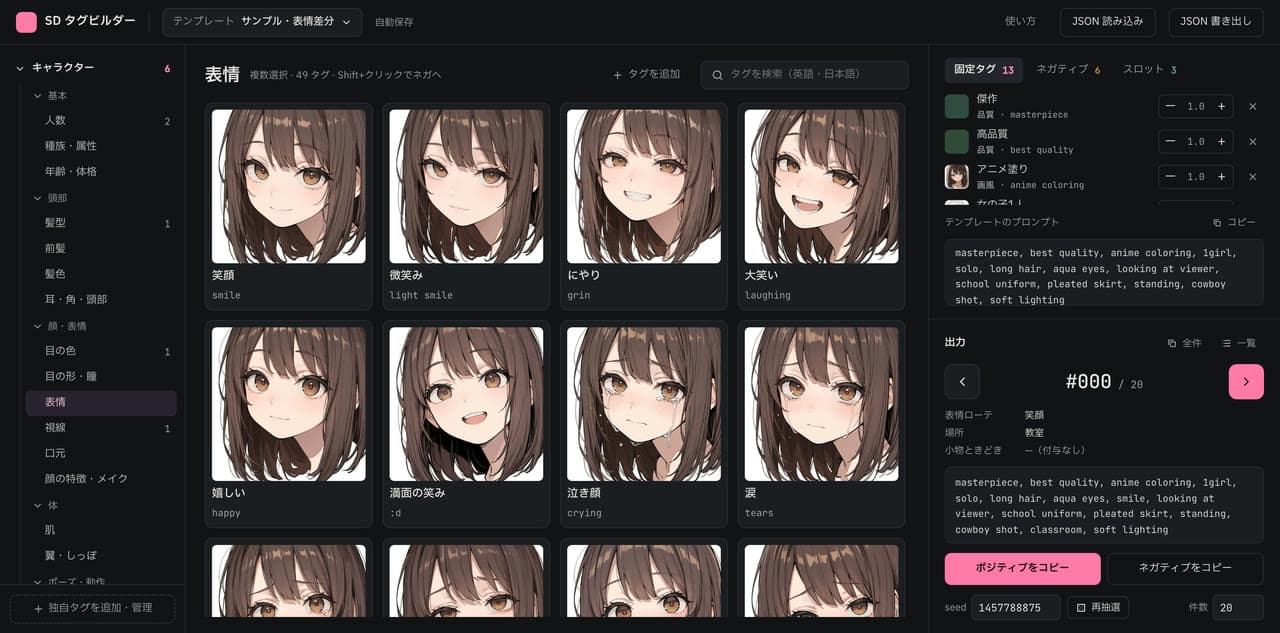Screen dimensions: 1280x633
Task: Open the テンプレート dropdown selector
Action: coord(262,22)
